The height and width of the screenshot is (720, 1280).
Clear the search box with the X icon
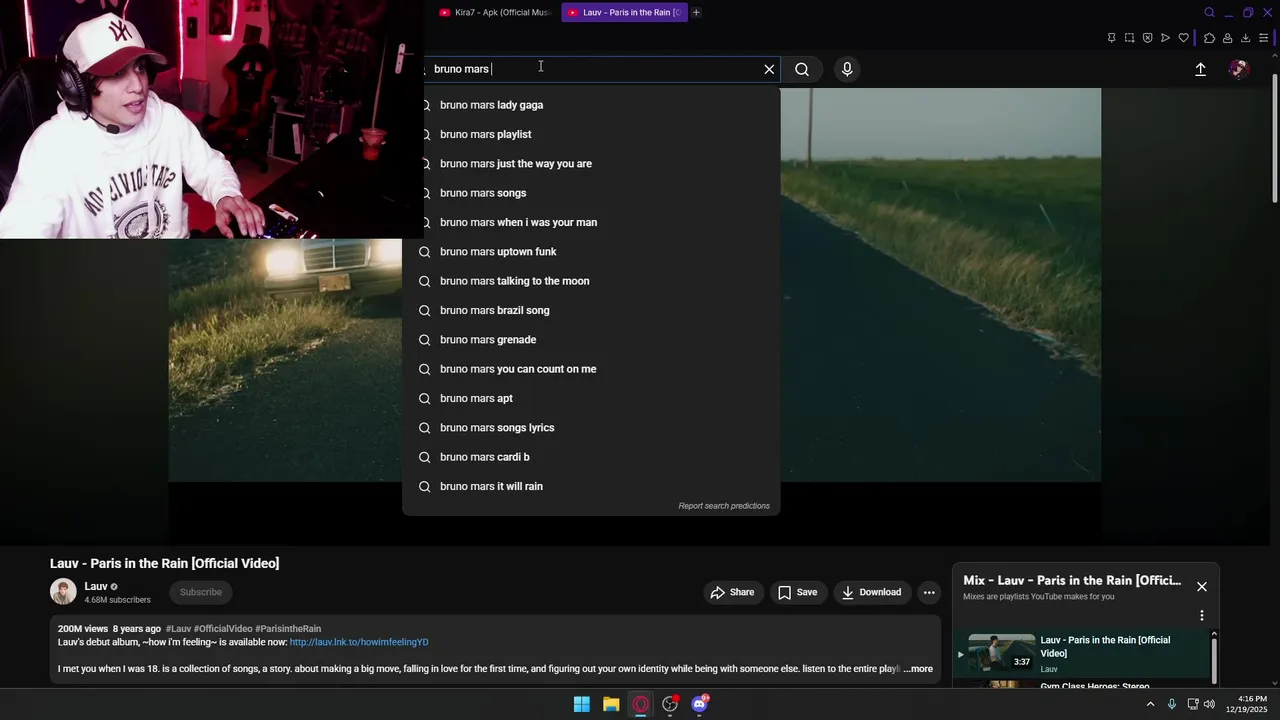tap(769, 69)
